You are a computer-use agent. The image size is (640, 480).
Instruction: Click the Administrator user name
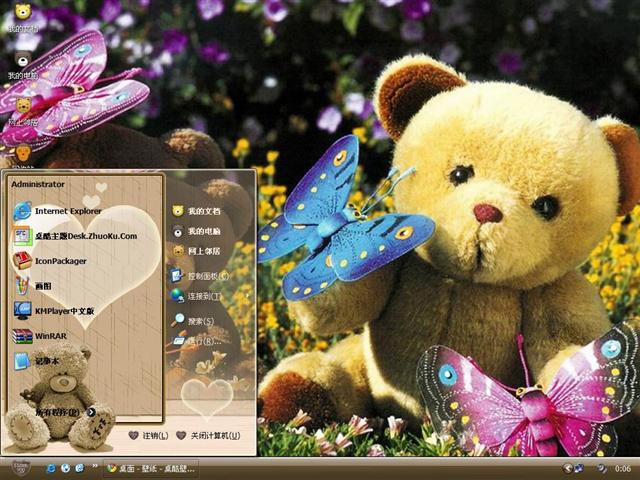tap(38, 184)
